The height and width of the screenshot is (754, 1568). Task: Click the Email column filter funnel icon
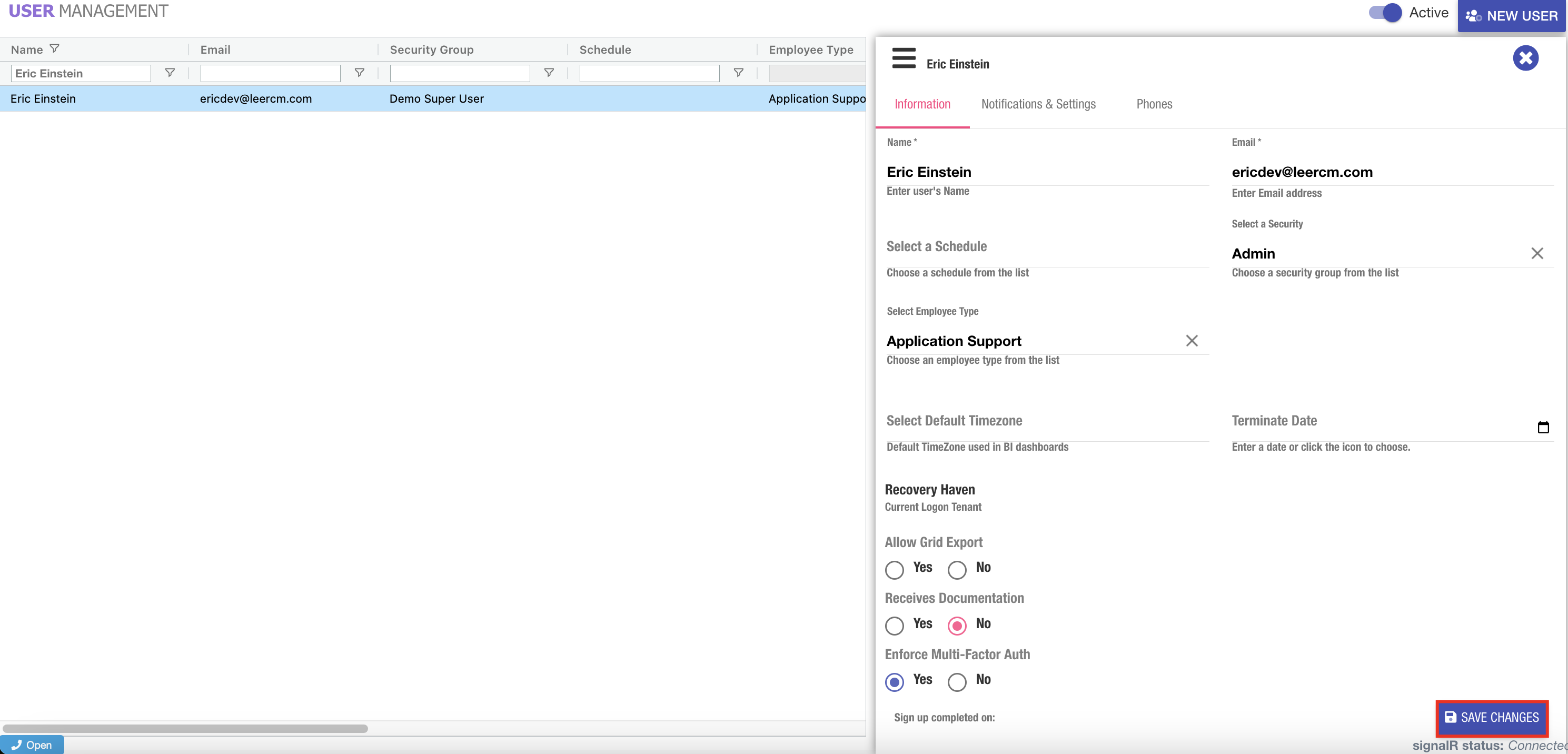tap(359, 73)
